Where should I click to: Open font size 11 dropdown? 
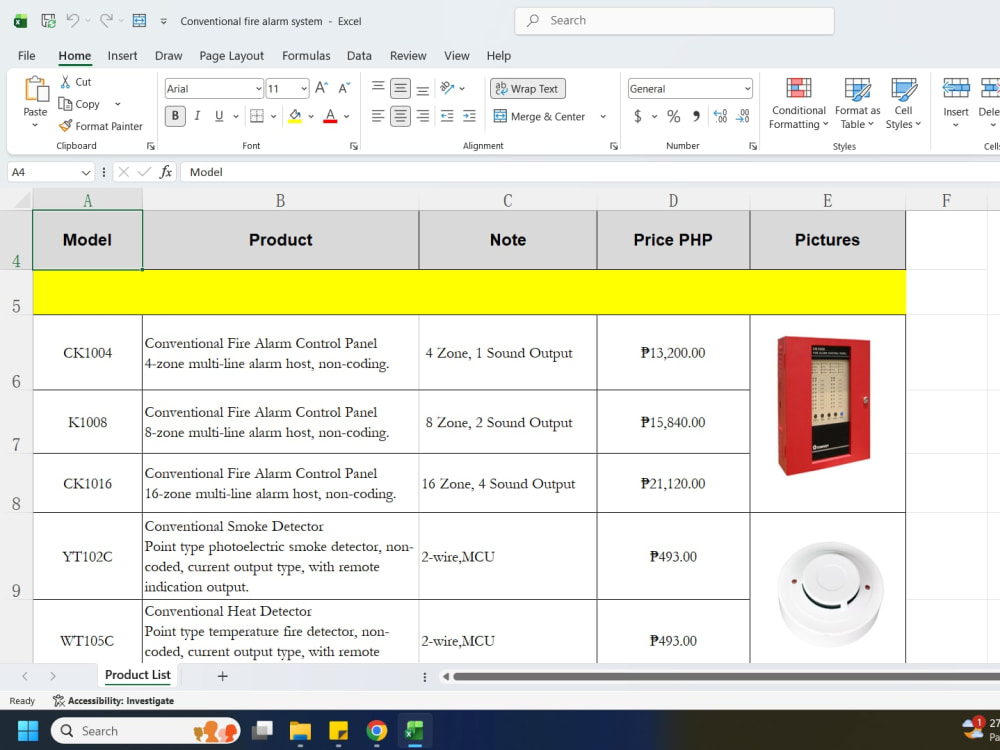tap(304, 89)
